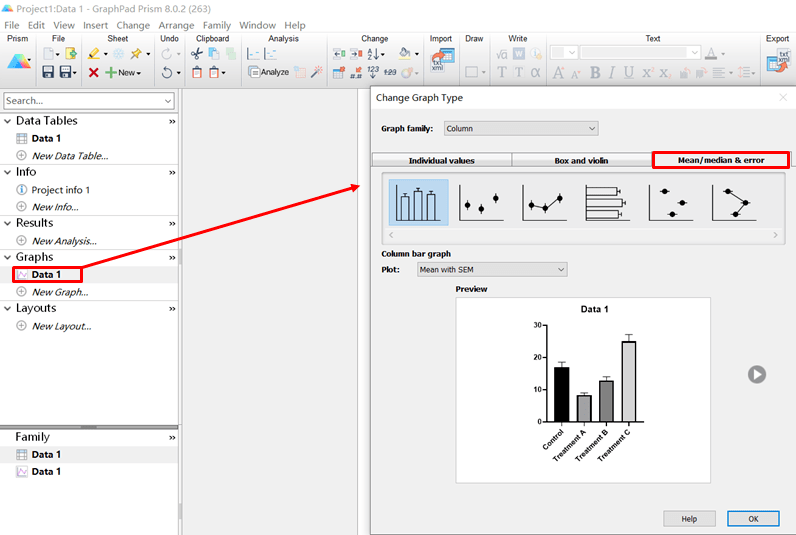Image resolution: width=796 pixels, height=535 pixels.
Task: Click the New Analysis link under Results
Action: [64, 241]
